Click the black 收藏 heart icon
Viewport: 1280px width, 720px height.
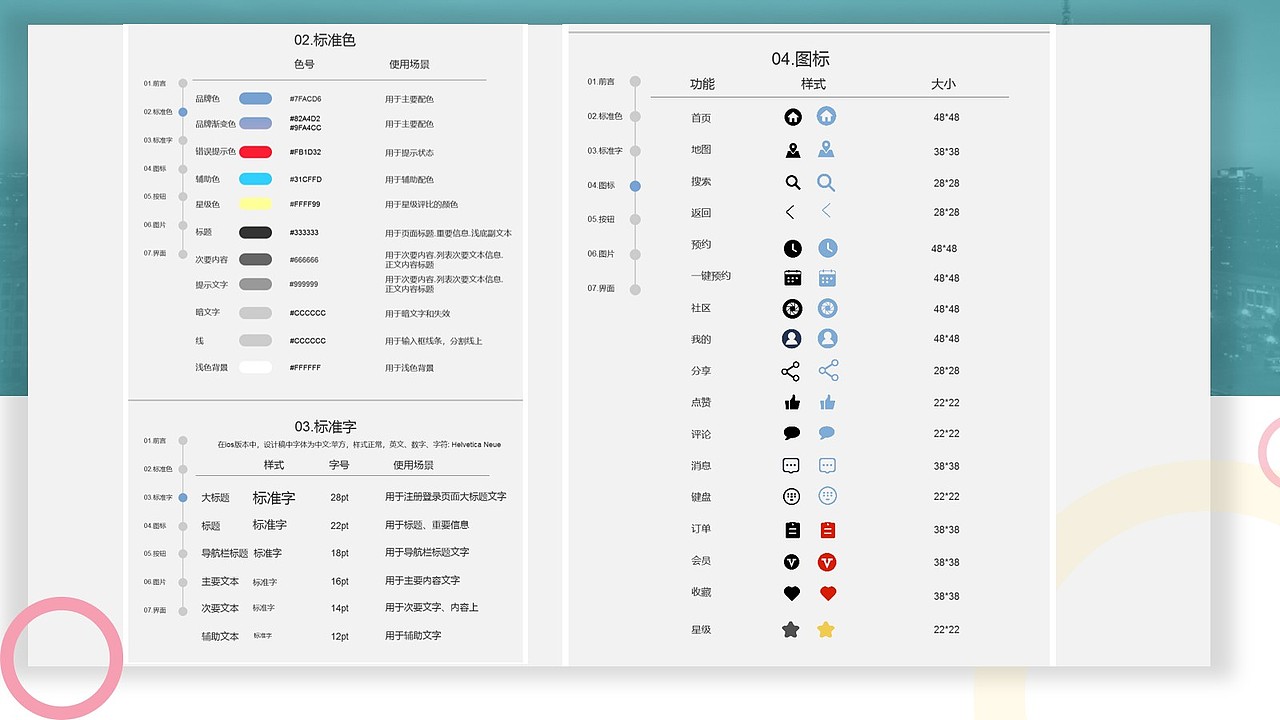click(792, 594)
